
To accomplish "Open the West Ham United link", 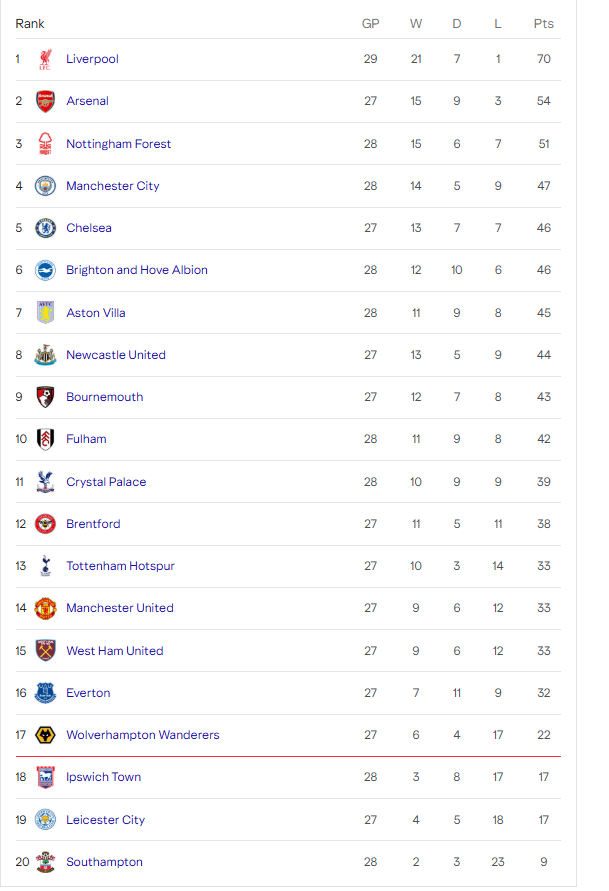I will [114, 651].
